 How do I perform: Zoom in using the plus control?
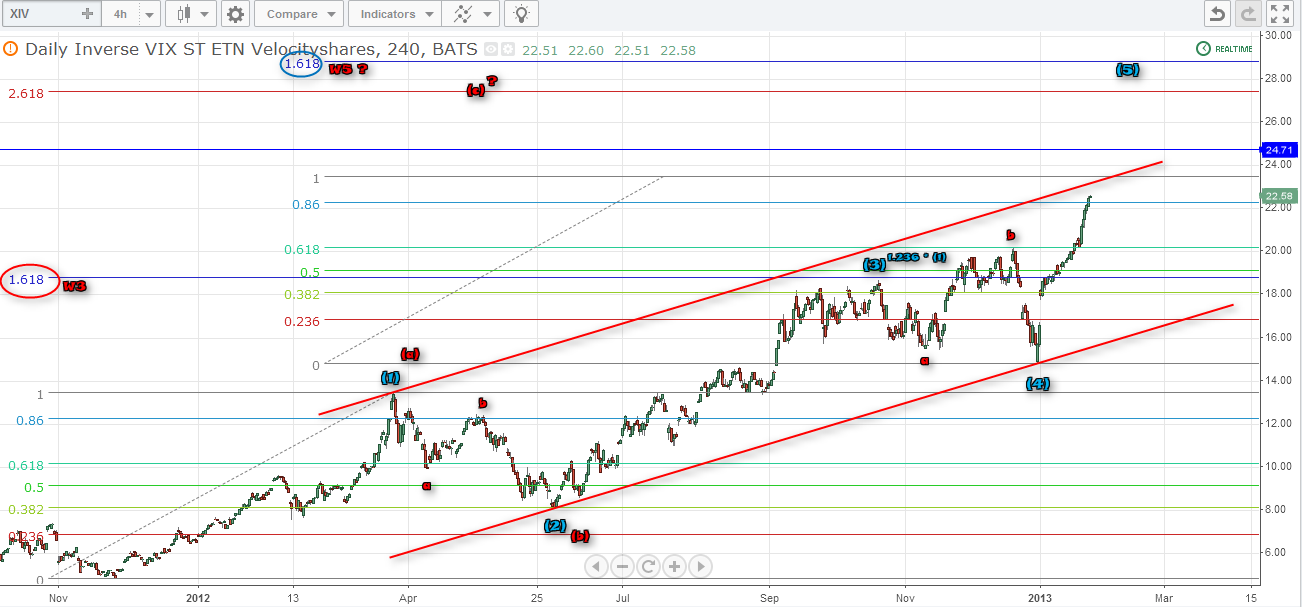674,566
